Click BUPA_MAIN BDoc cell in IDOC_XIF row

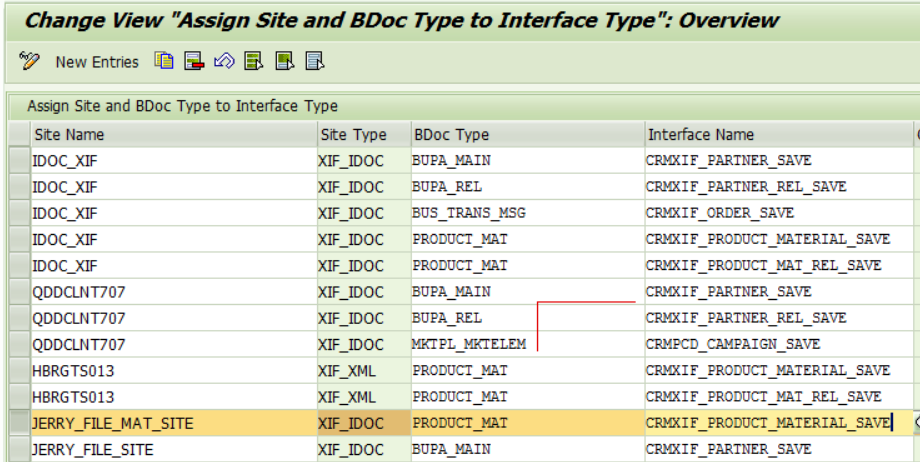tap(528, 160)
